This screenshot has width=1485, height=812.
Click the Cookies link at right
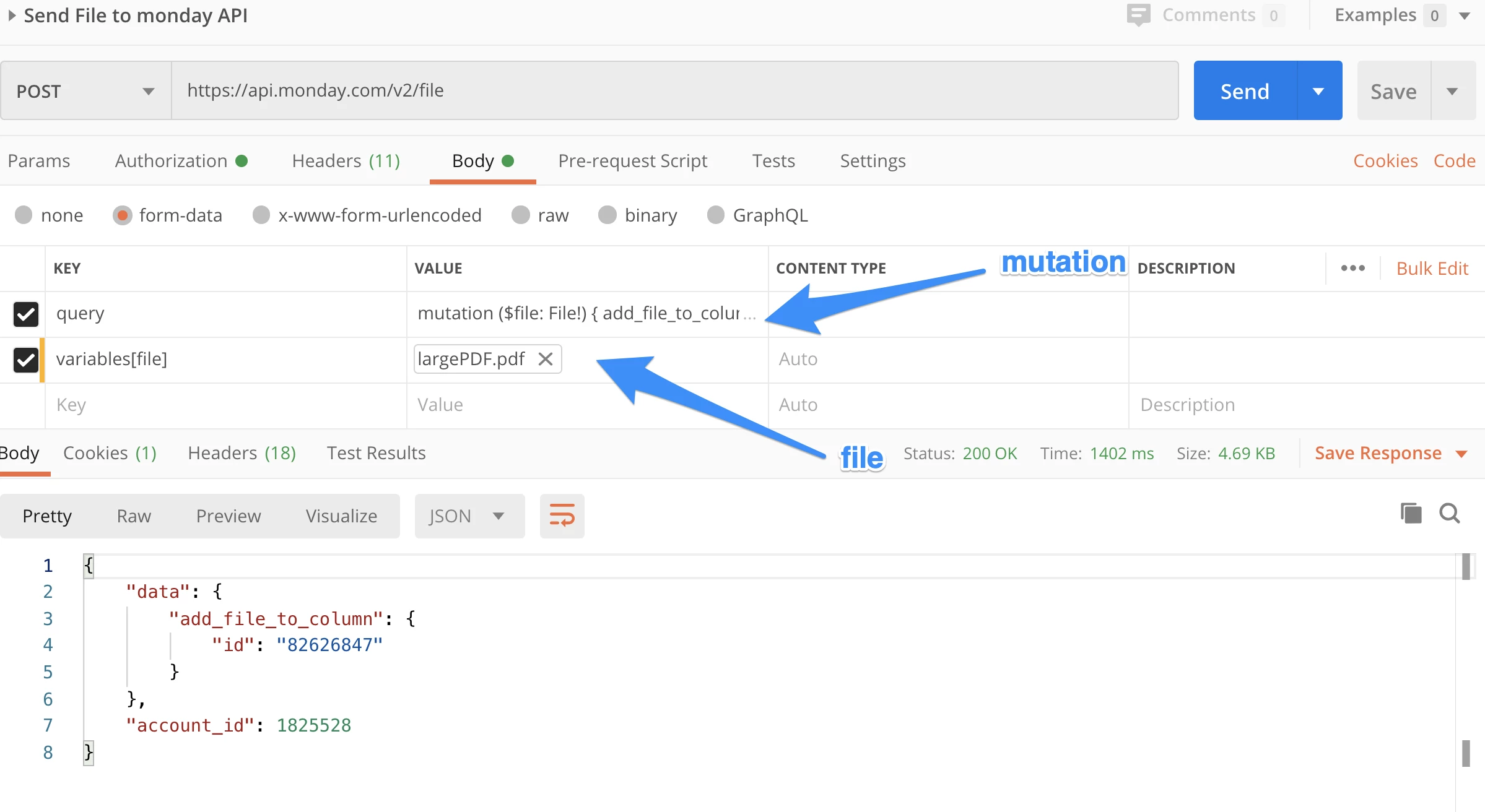pyautogui.click(x=1385, y=161)
